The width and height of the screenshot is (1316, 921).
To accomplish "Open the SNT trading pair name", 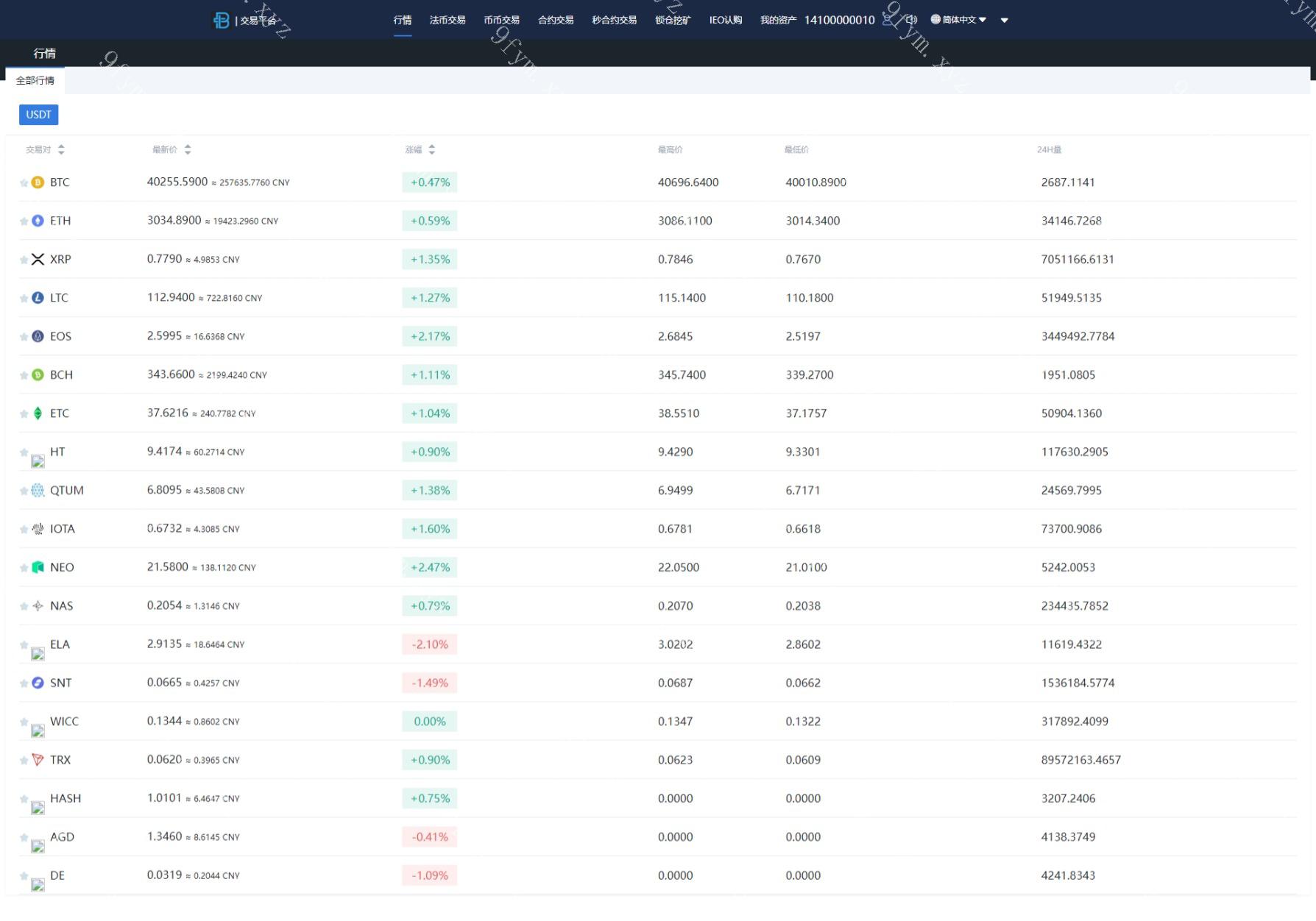I will 61,683.
